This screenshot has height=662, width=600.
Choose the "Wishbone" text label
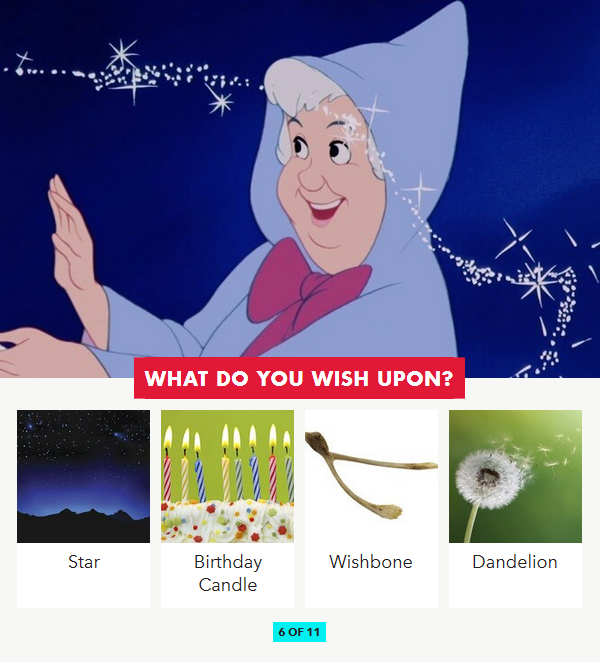tap(371, 562)
